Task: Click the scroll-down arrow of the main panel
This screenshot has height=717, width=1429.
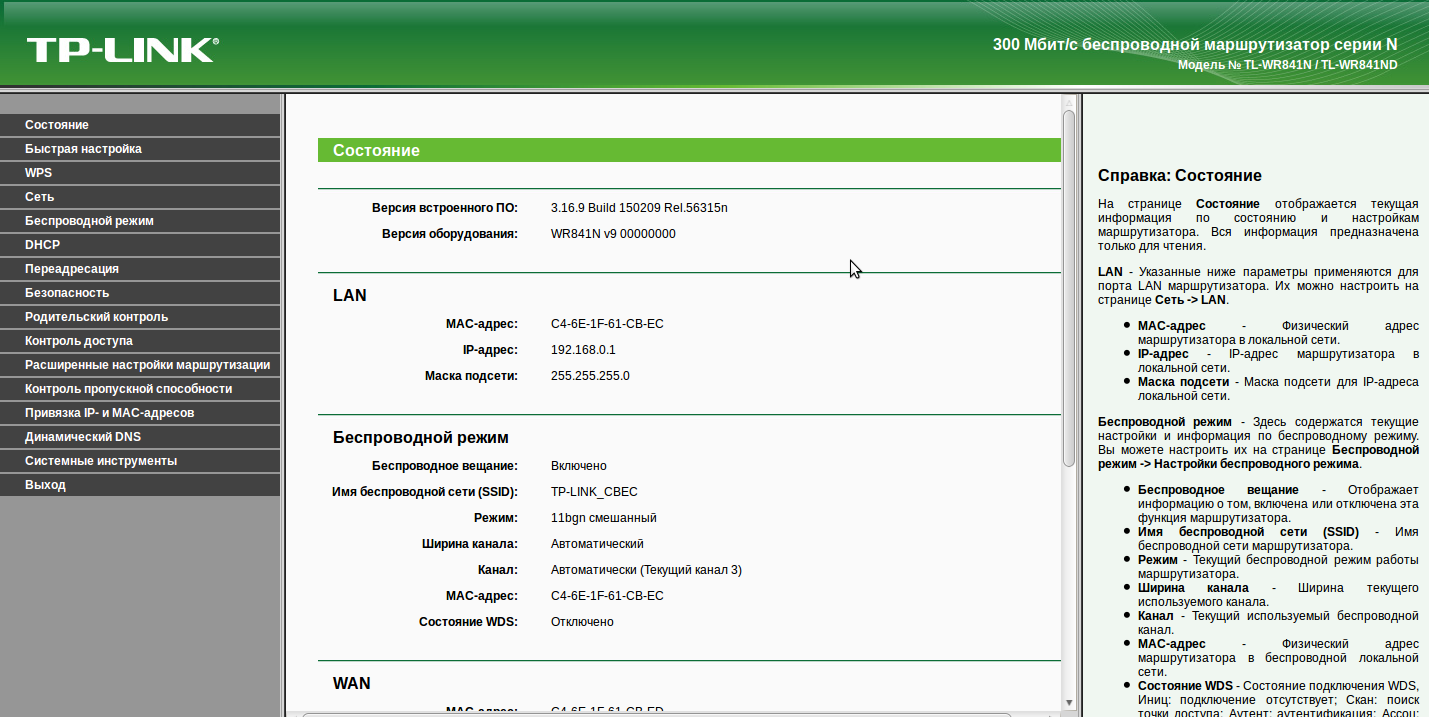Action: pyautogui.click(x=1069, y=703)
